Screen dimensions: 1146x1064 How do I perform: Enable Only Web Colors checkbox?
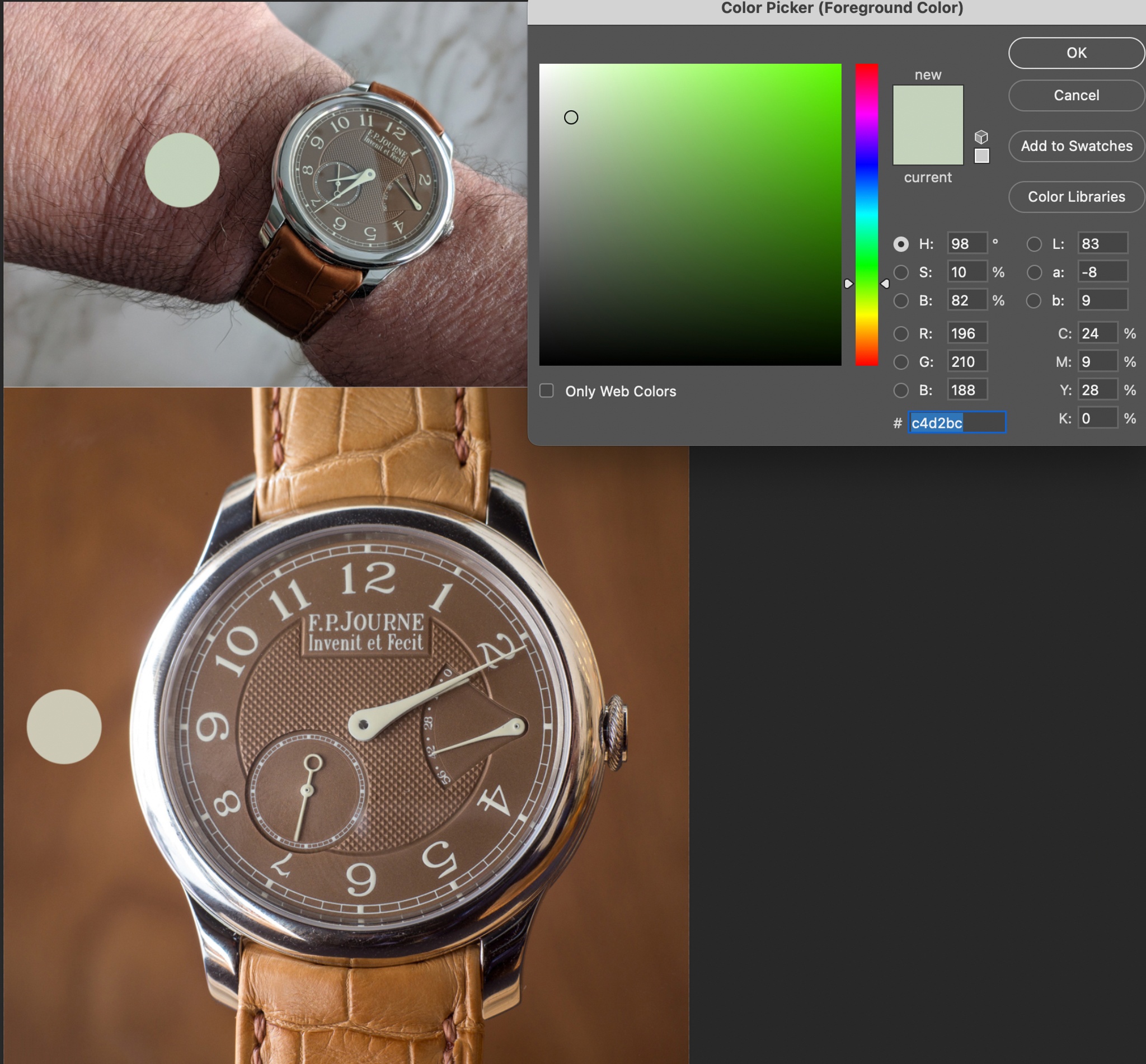coord(546,391)
